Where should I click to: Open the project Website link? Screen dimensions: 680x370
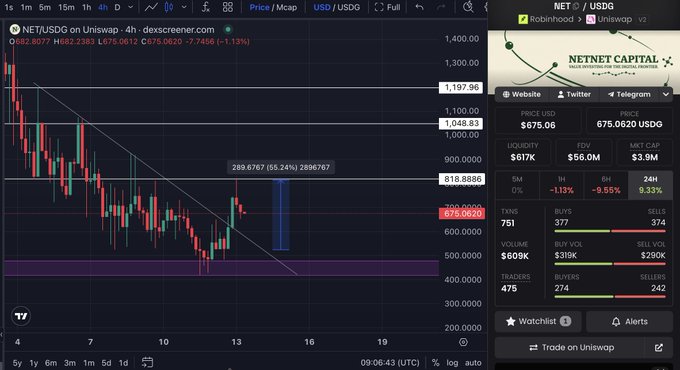tap(522, 94)
